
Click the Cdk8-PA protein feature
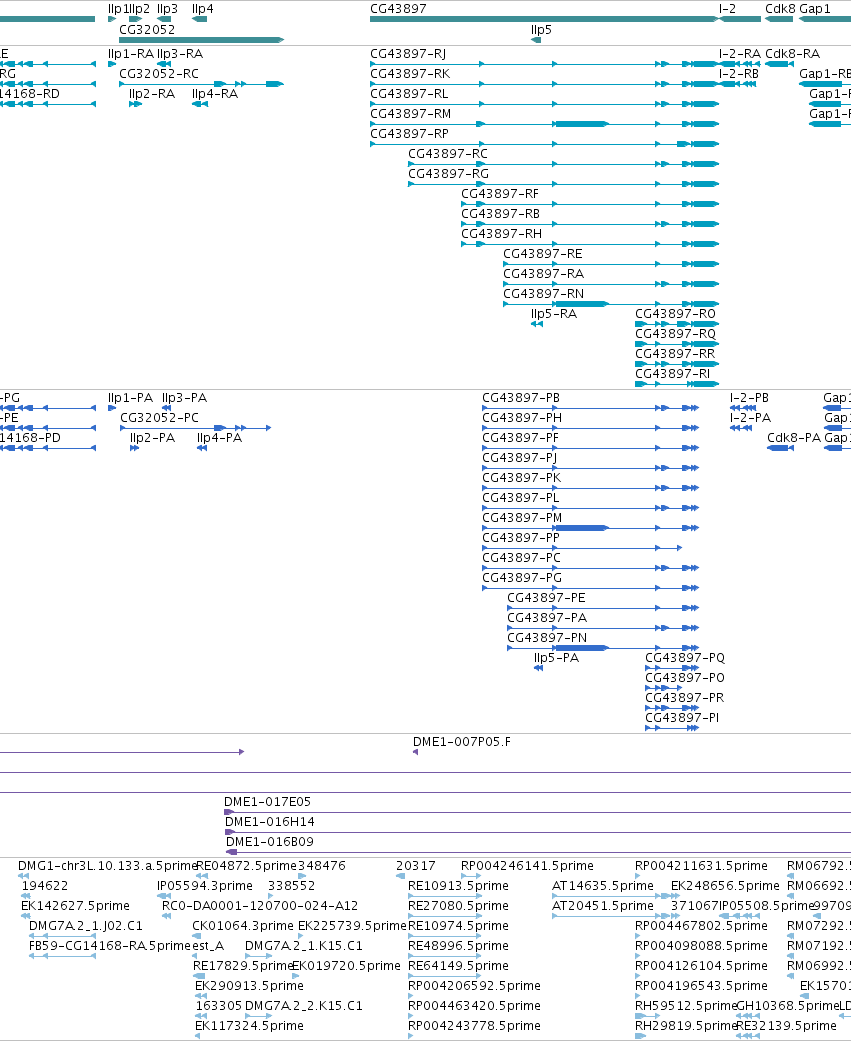click(781, 448)
